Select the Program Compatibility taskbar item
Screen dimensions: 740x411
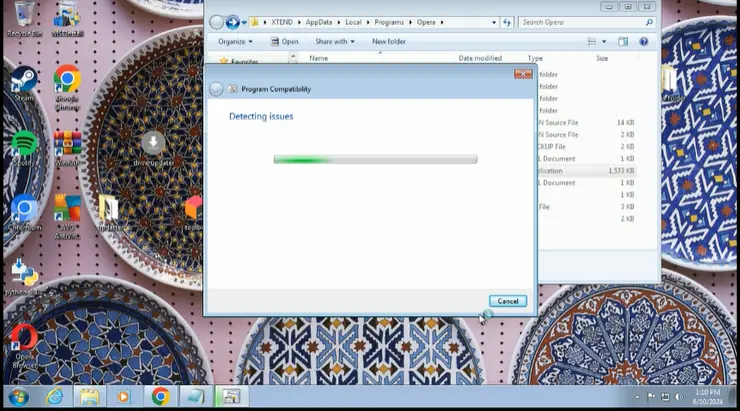[x=231, y=397]
